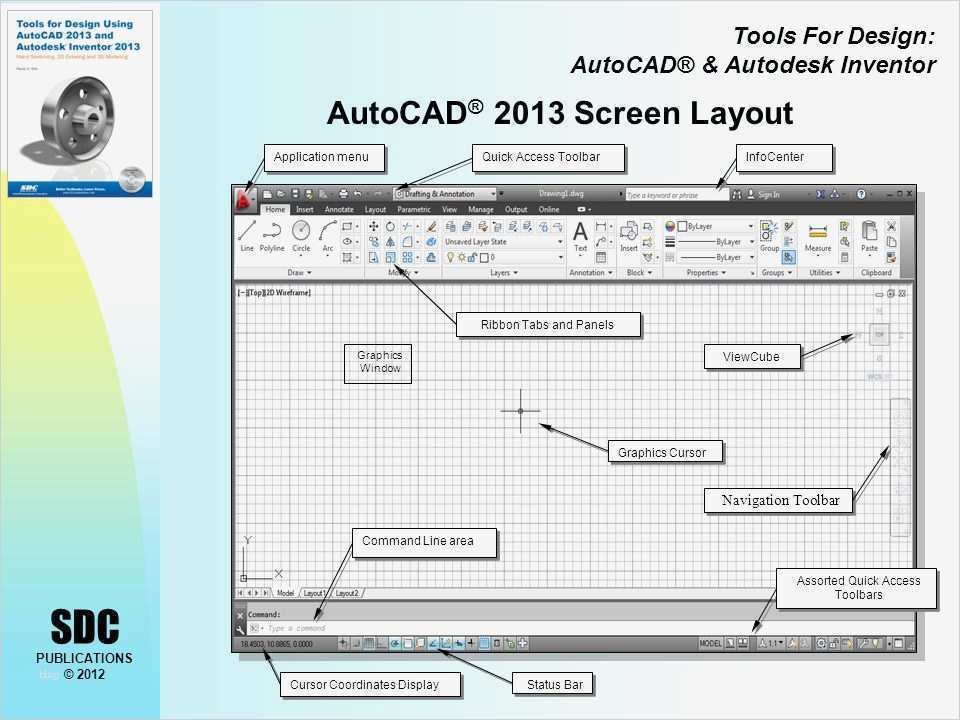Expand the Layers panel
Screen dimensions: 960x720
coord(504,272)
